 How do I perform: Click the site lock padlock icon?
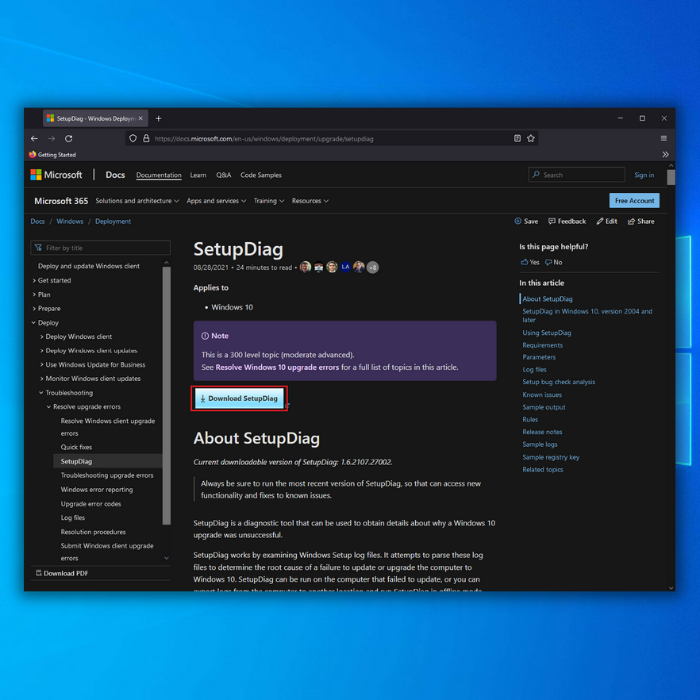point(146,138)
